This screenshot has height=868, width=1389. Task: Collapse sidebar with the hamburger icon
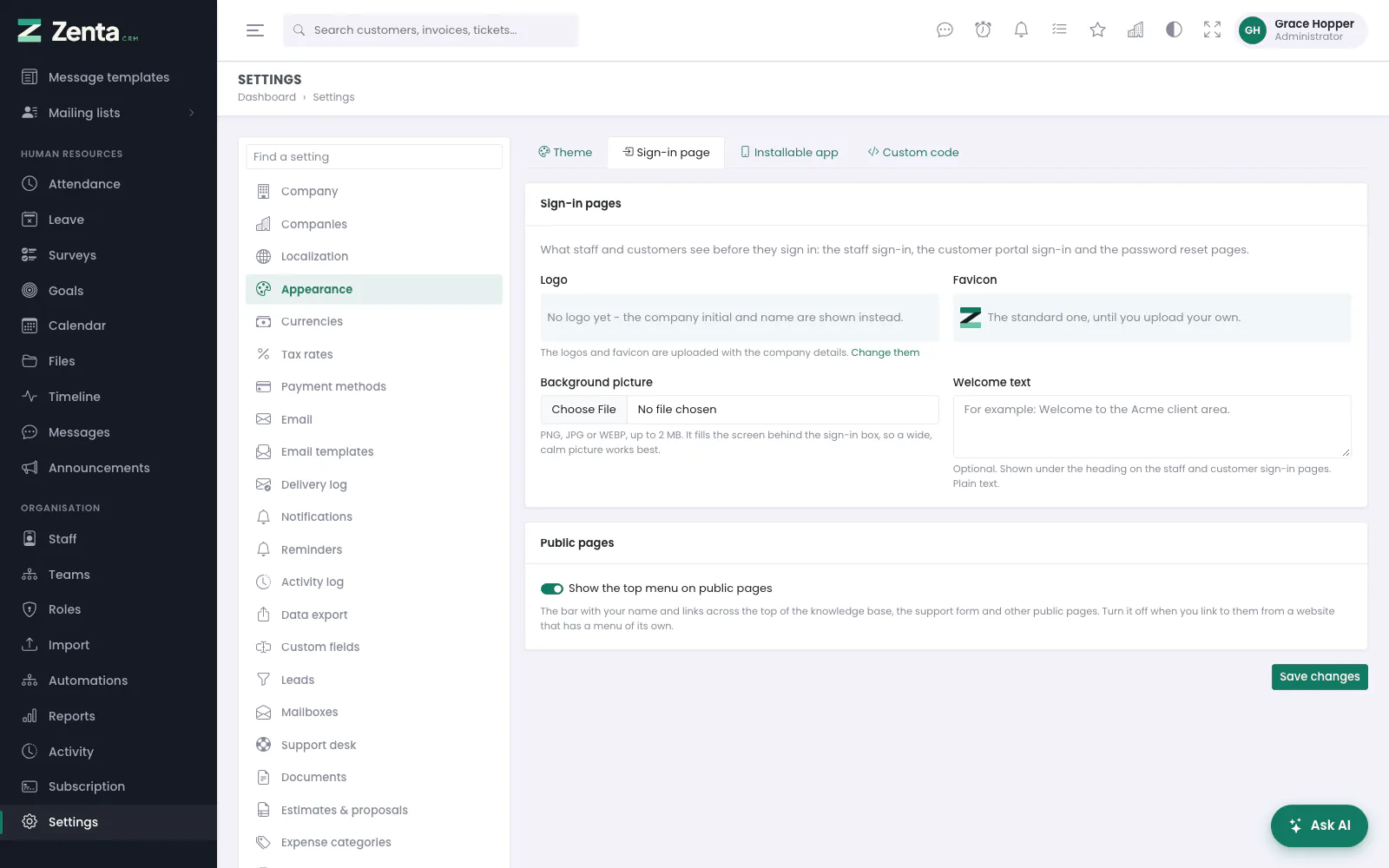click(255, 30)
